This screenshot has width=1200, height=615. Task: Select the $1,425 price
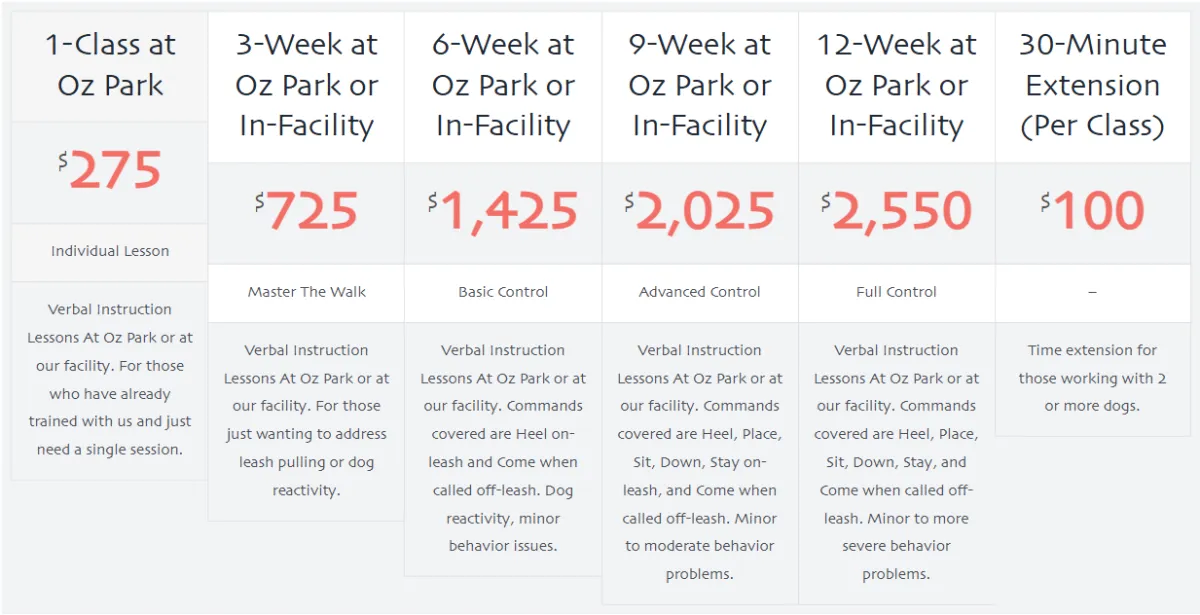pos(503,212)
